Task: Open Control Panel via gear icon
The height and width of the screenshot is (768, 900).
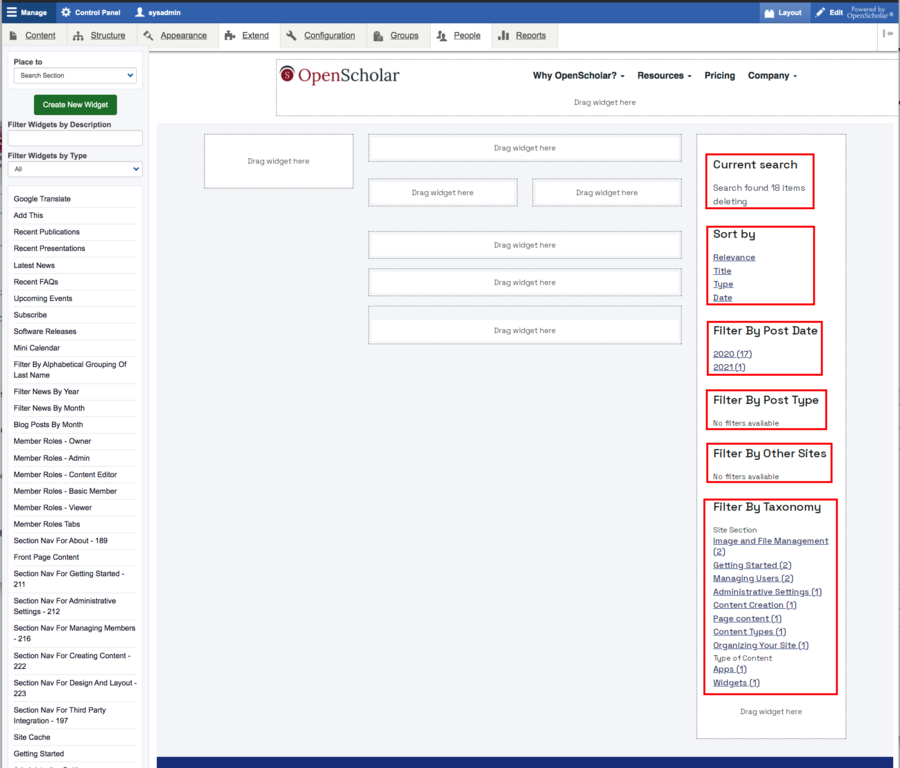Action: coord(66,12)
